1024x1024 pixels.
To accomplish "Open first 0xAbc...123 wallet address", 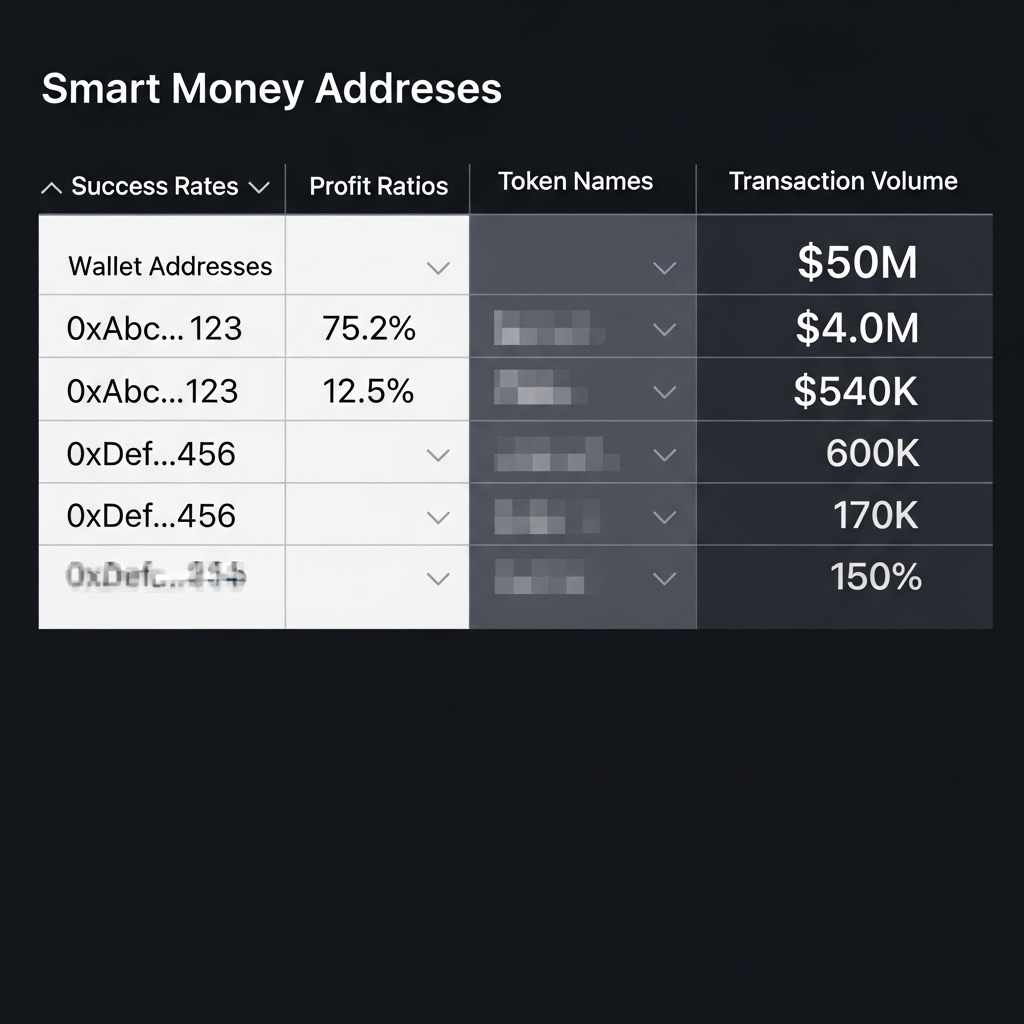I will pos(154,328).
